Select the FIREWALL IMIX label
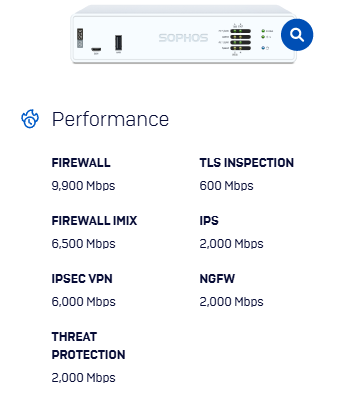This screenshot has height=415, width=363. tap(94, 221)
